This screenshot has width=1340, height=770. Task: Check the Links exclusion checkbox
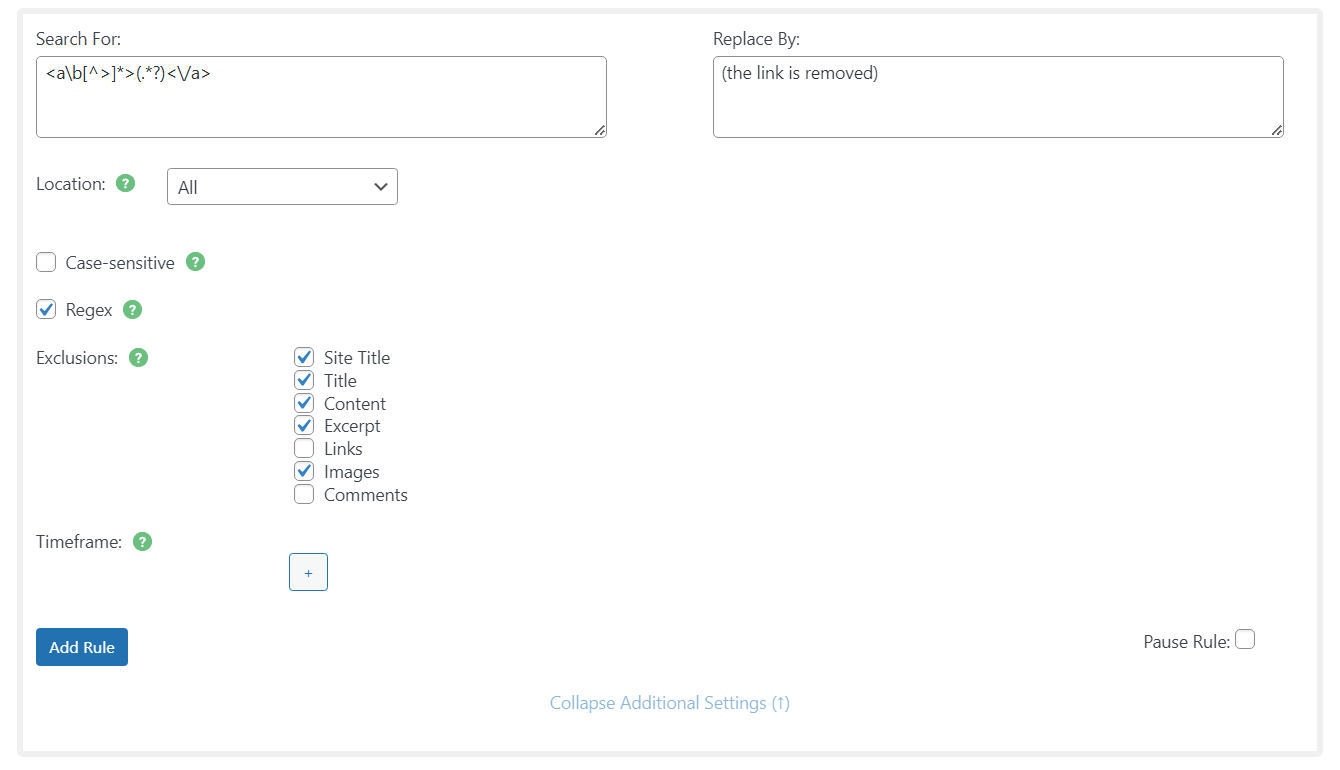pyautogui.click(x=304, y=449)
